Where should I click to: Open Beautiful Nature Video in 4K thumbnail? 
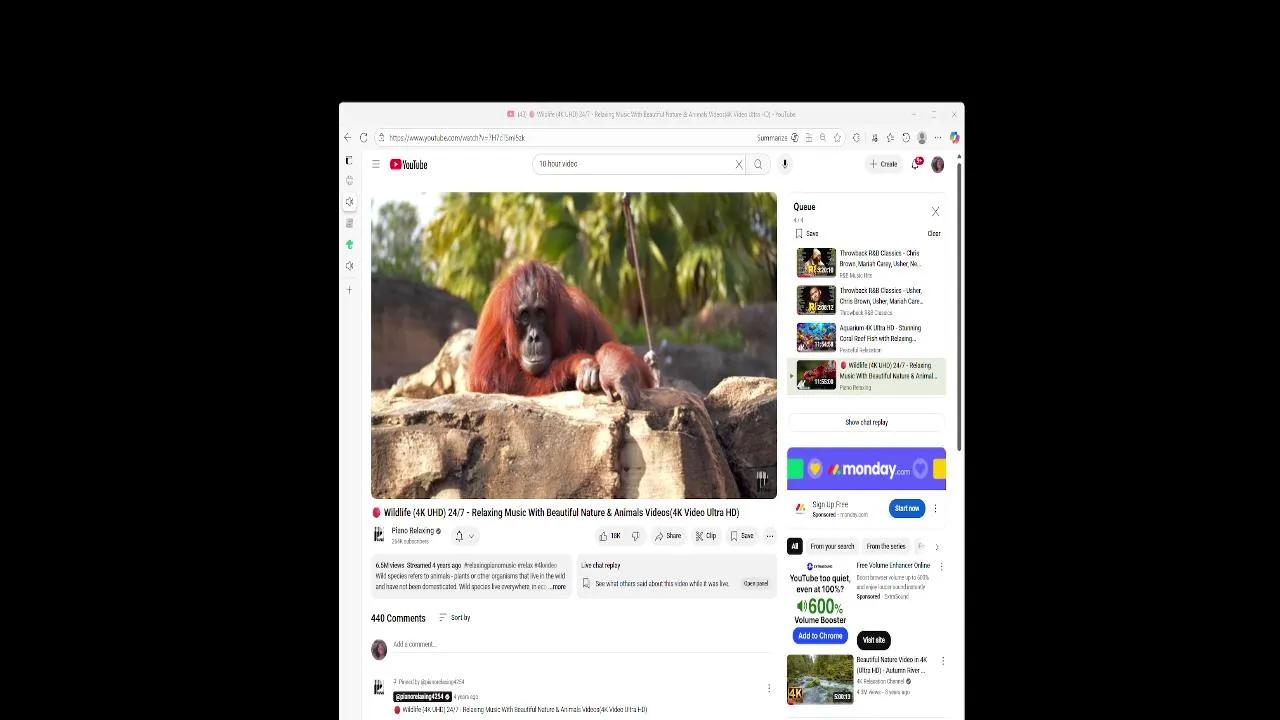[820, 679]
